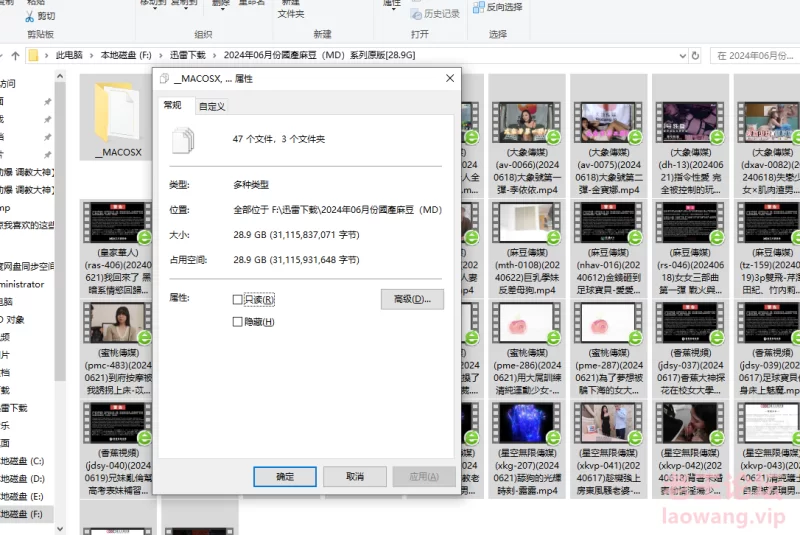Screen dimensions: 800x535
Task: Click the green sync badge on pme-286 thumbnail
Action: click(554, 338)
